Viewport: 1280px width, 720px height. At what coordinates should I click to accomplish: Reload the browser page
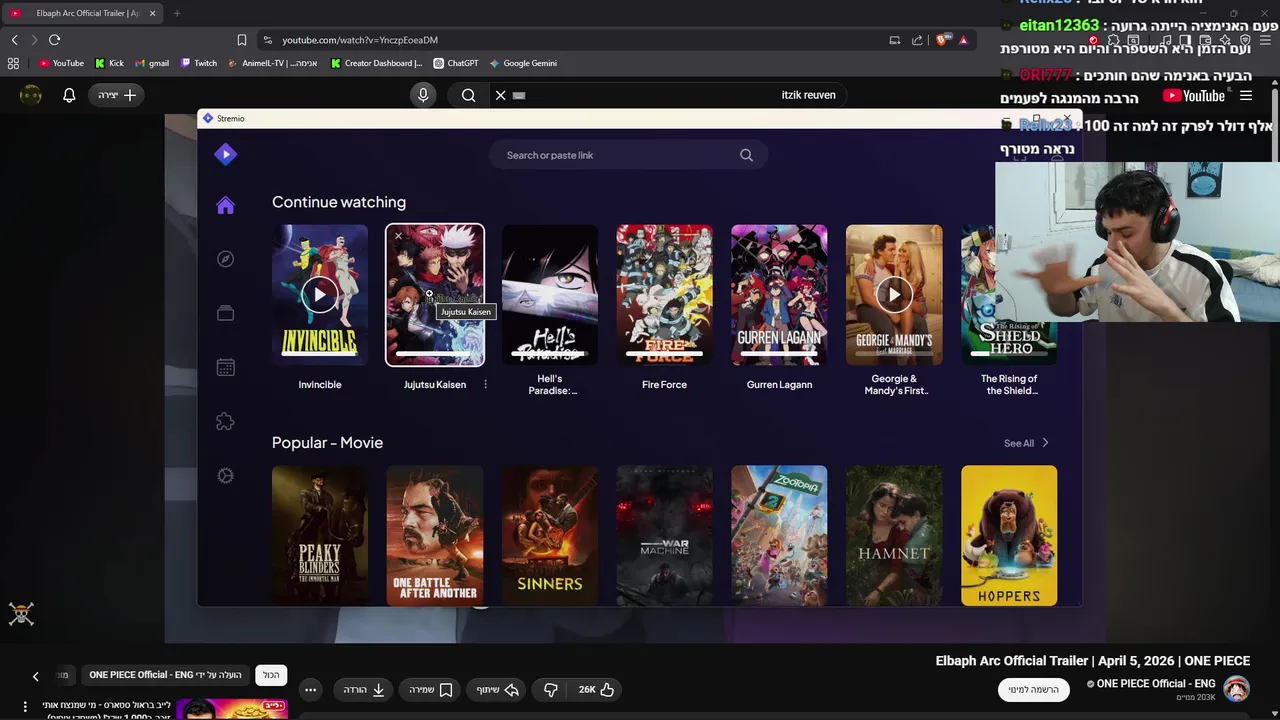54,40
